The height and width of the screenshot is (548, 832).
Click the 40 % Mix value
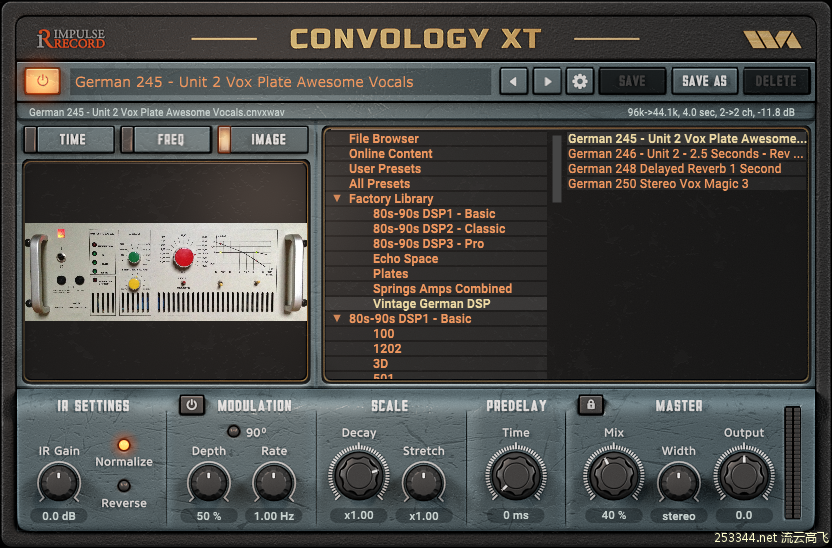coord(614,516)
